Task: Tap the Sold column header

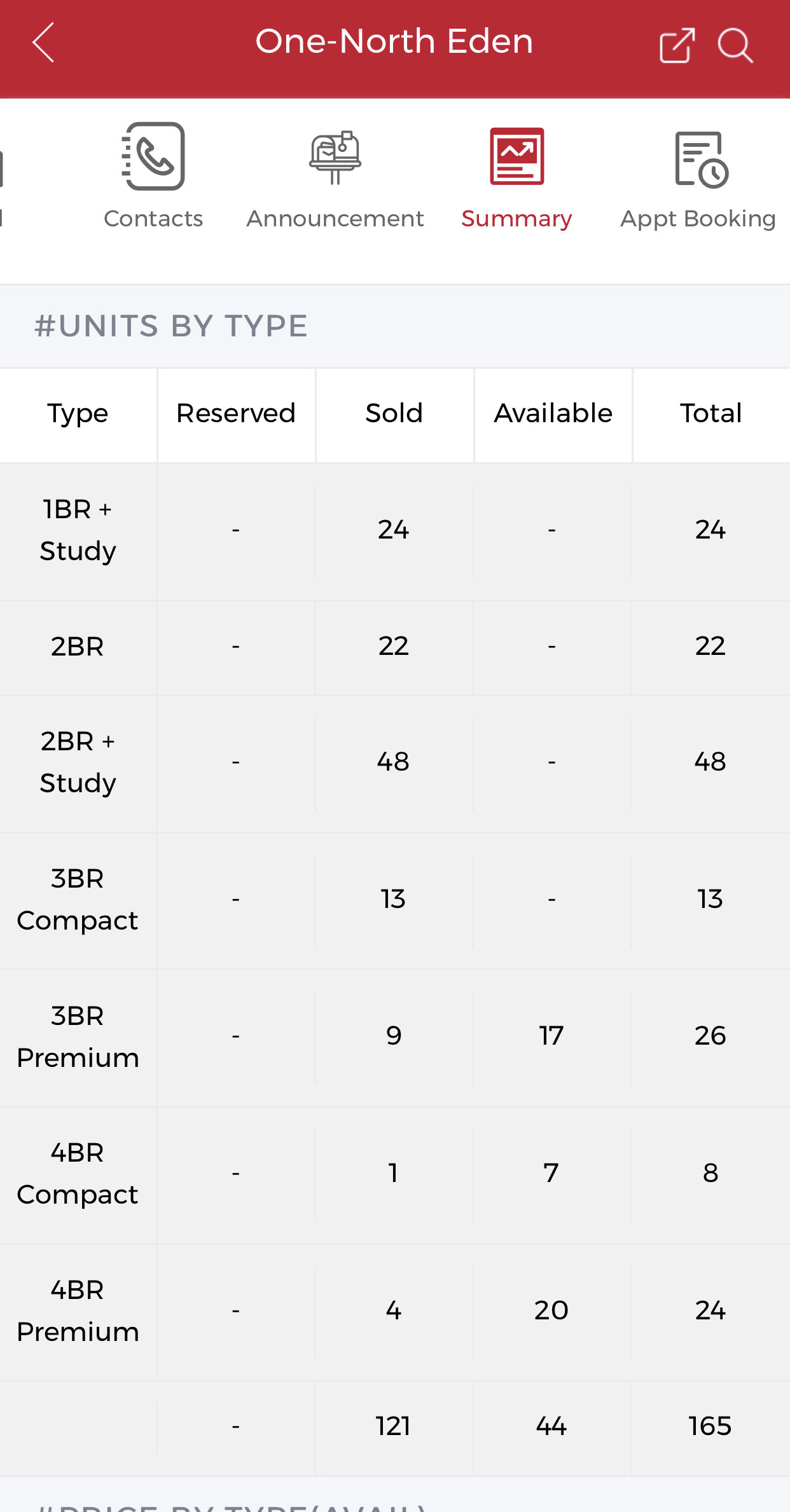Action: 394,413
